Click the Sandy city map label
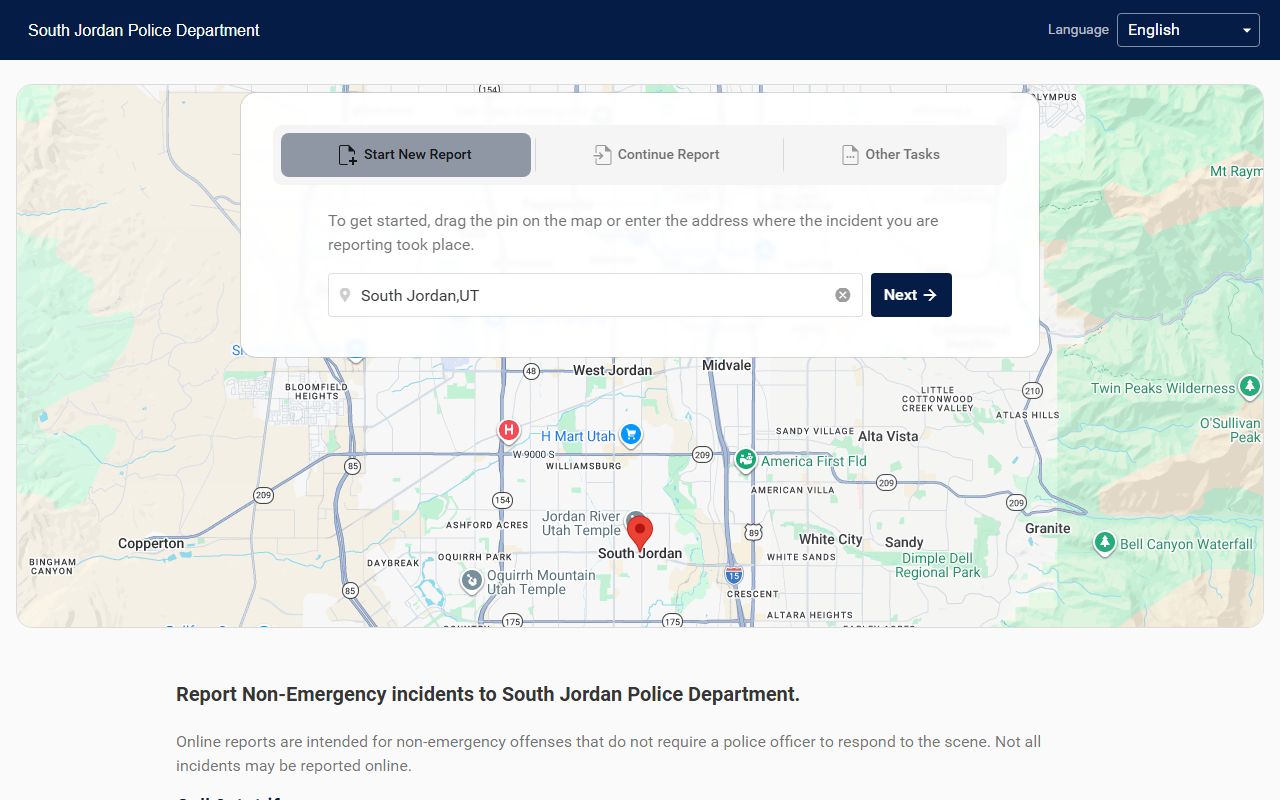The width and height of the screenshot is (1280, 800). tap(904, 542)
